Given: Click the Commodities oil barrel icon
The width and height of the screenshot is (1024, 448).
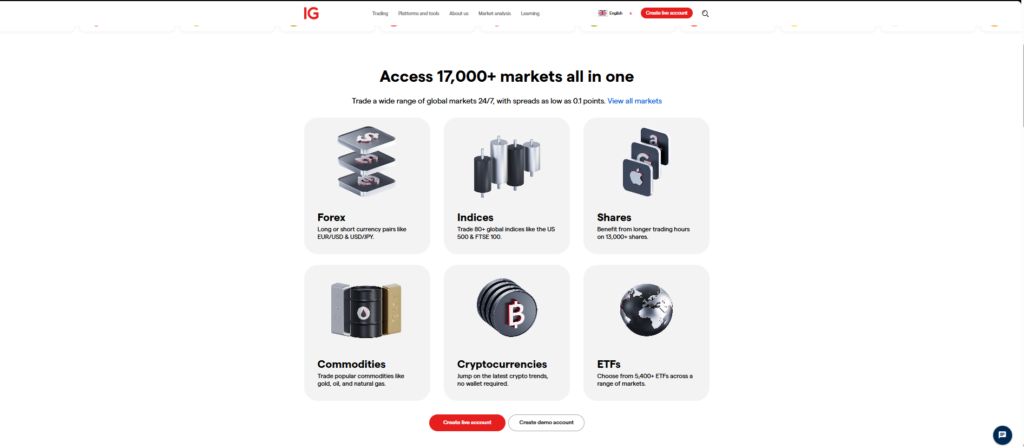Looking at the screenshot, I should pyautogui.click(x=366, y=310).
